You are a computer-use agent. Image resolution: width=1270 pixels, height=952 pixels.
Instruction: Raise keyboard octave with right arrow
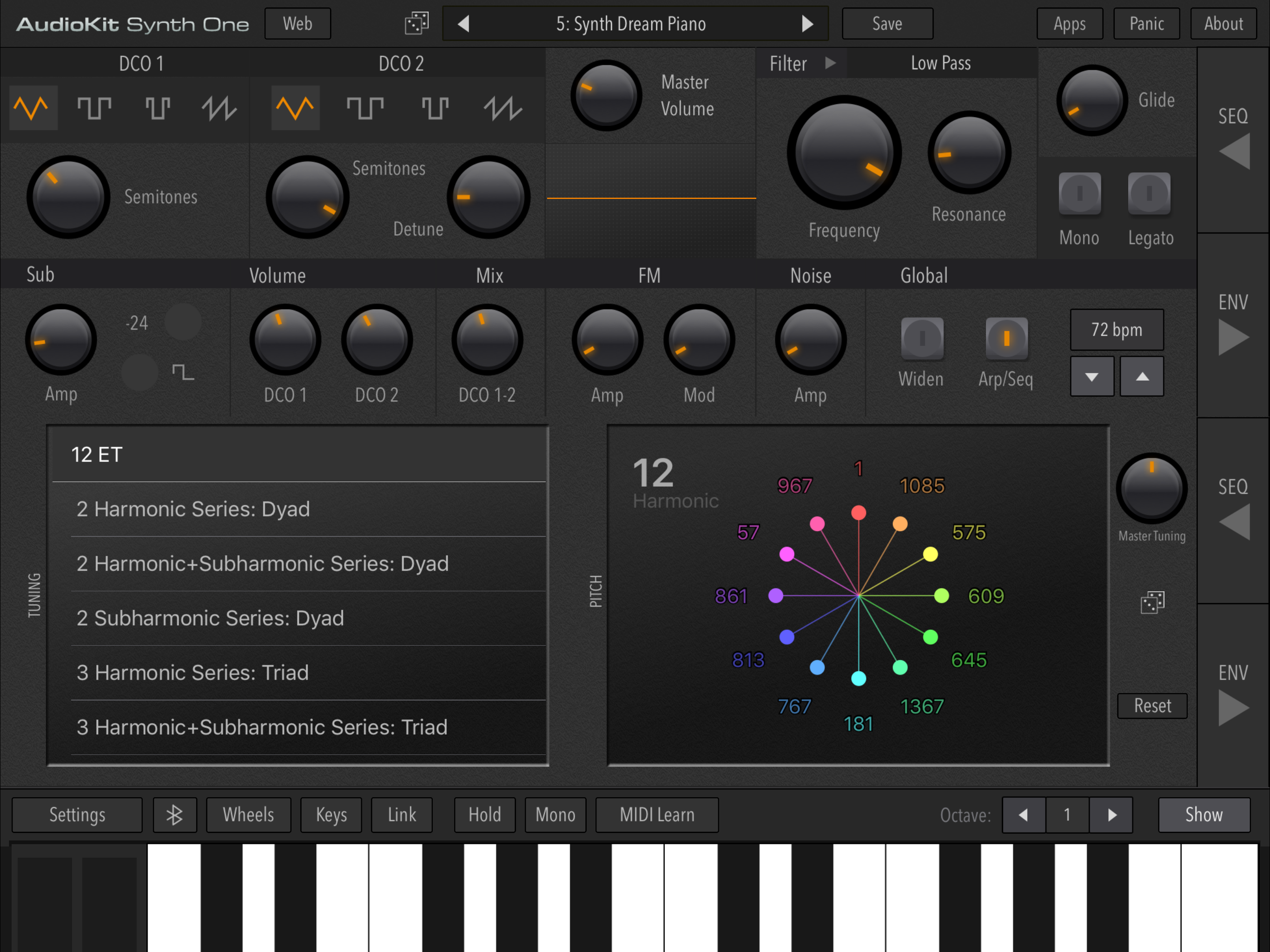point(1111,815)
